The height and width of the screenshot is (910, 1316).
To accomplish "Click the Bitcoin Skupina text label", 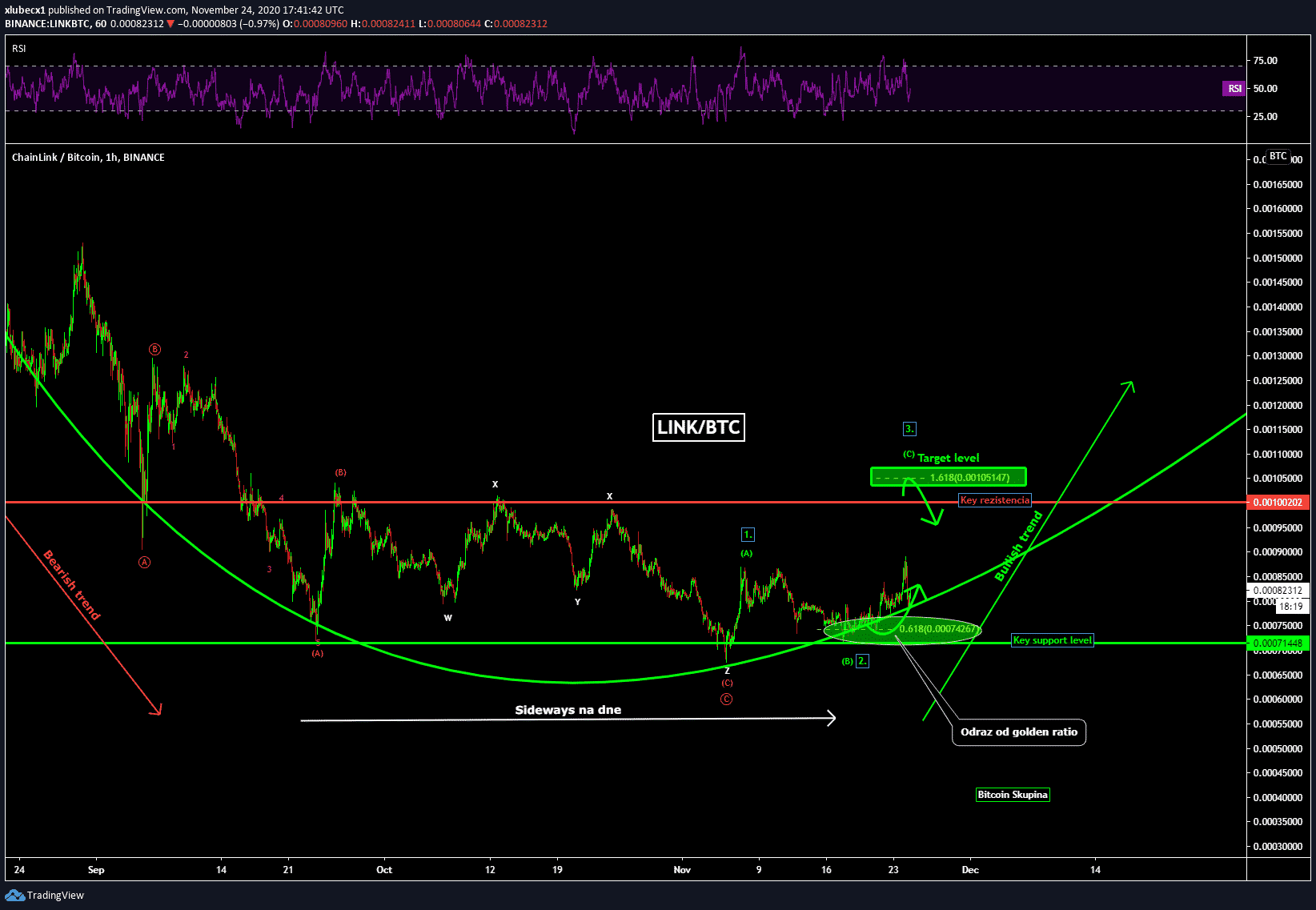I will tap(1012, 795).
